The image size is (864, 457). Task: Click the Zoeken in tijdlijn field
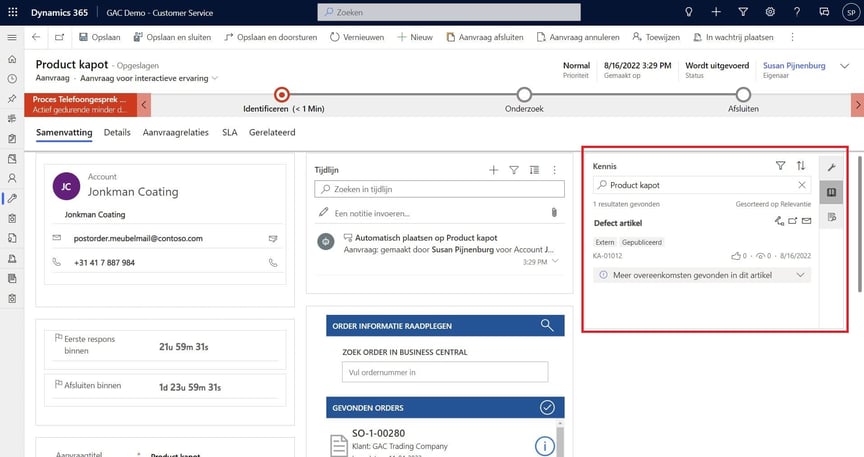tap(439, 189)
